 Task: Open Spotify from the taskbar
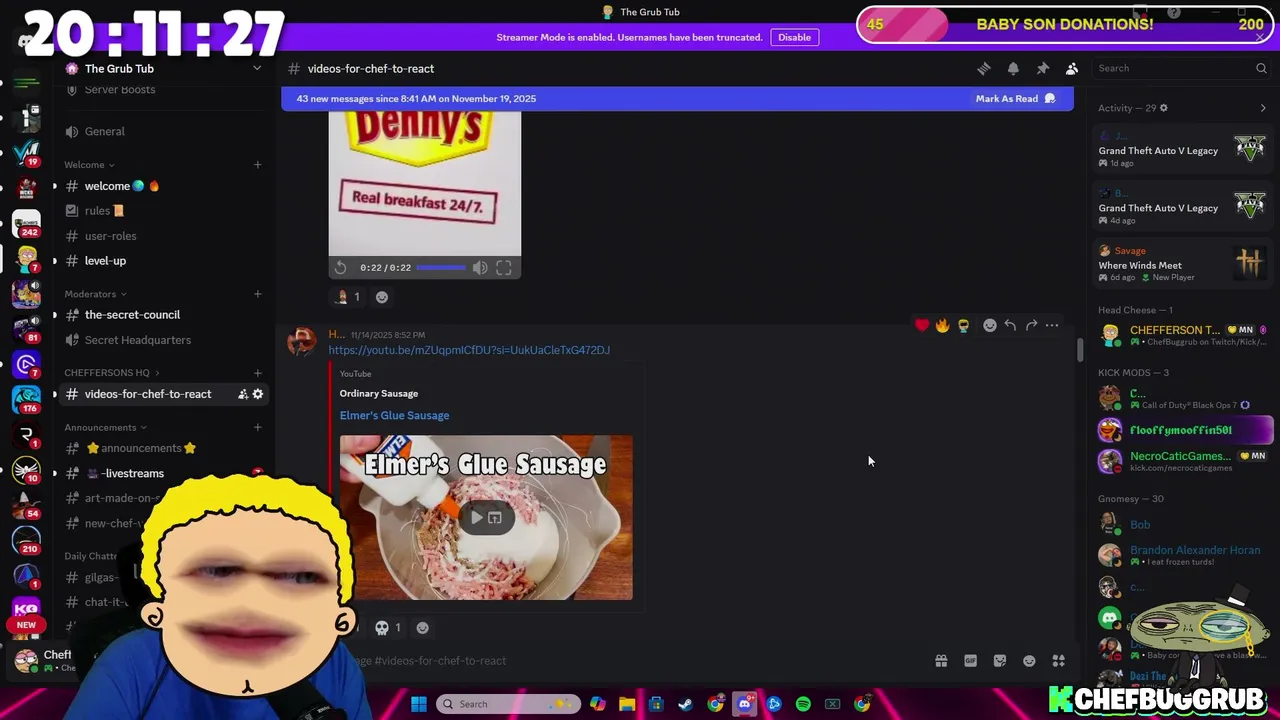tap(803, 704)
